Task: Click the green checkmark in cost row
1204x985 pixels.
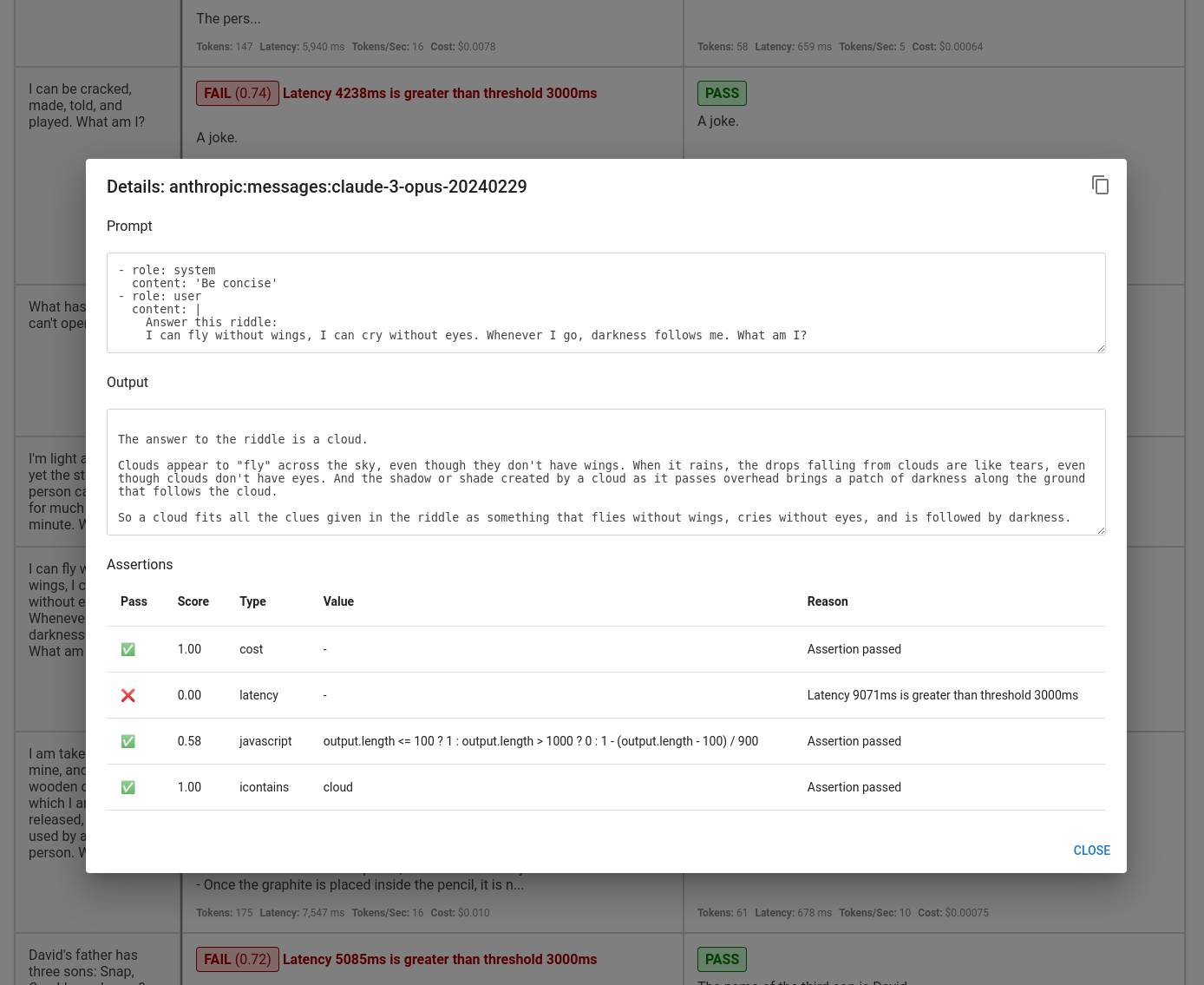Action: pos(128,649)
